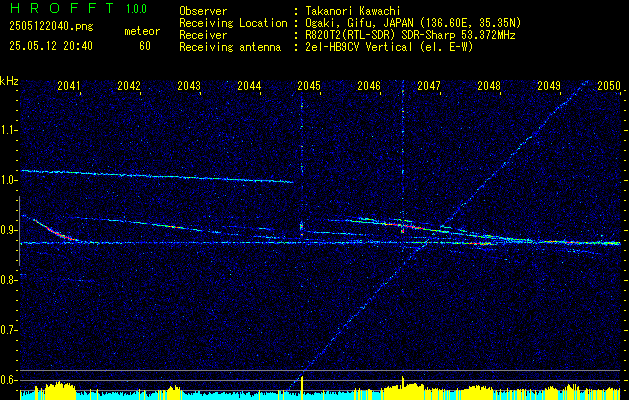Click the kHz axis unit label

click(x=9, y=81)
